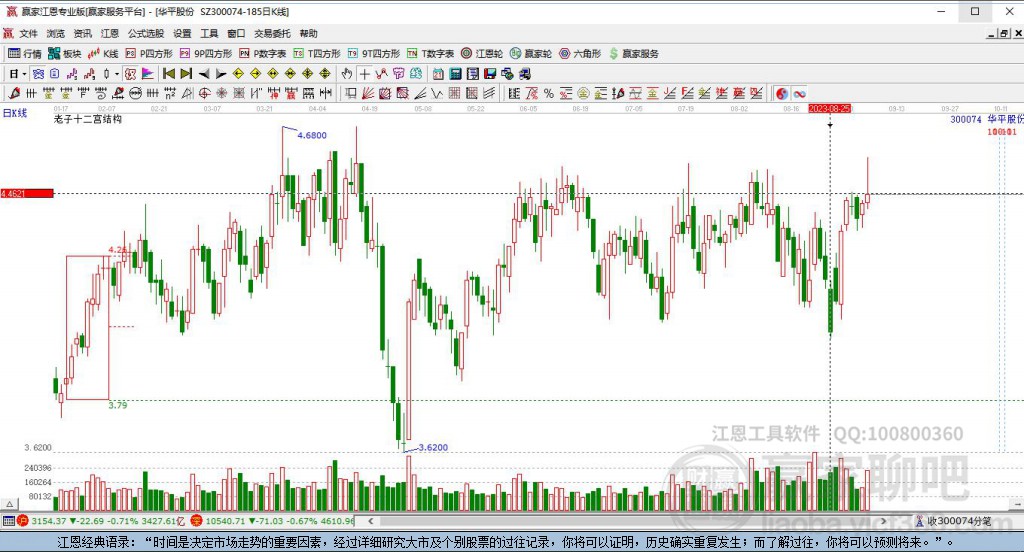Viewport: 1024px width, 552px height.
Task: Open the 六角形 hexagon tool
Action: click(580, 54)
